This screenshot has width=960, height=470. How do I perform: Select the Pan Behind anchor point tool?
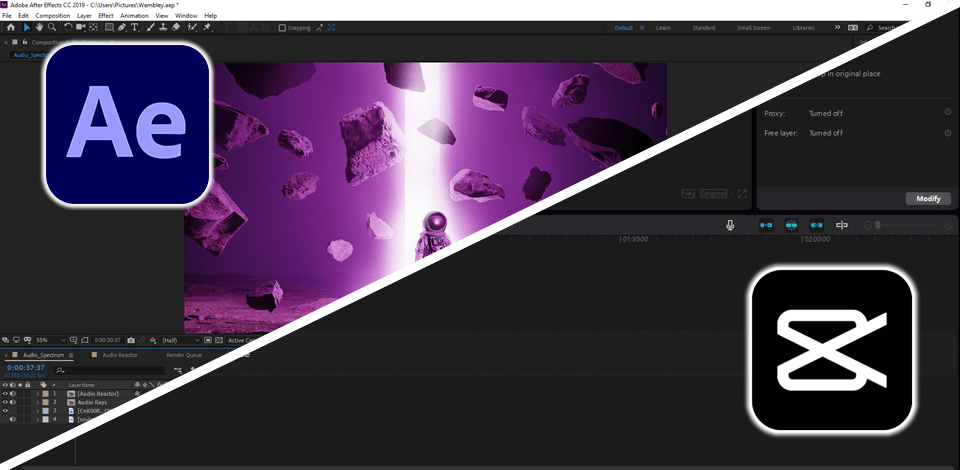click(x=93, y=28)
